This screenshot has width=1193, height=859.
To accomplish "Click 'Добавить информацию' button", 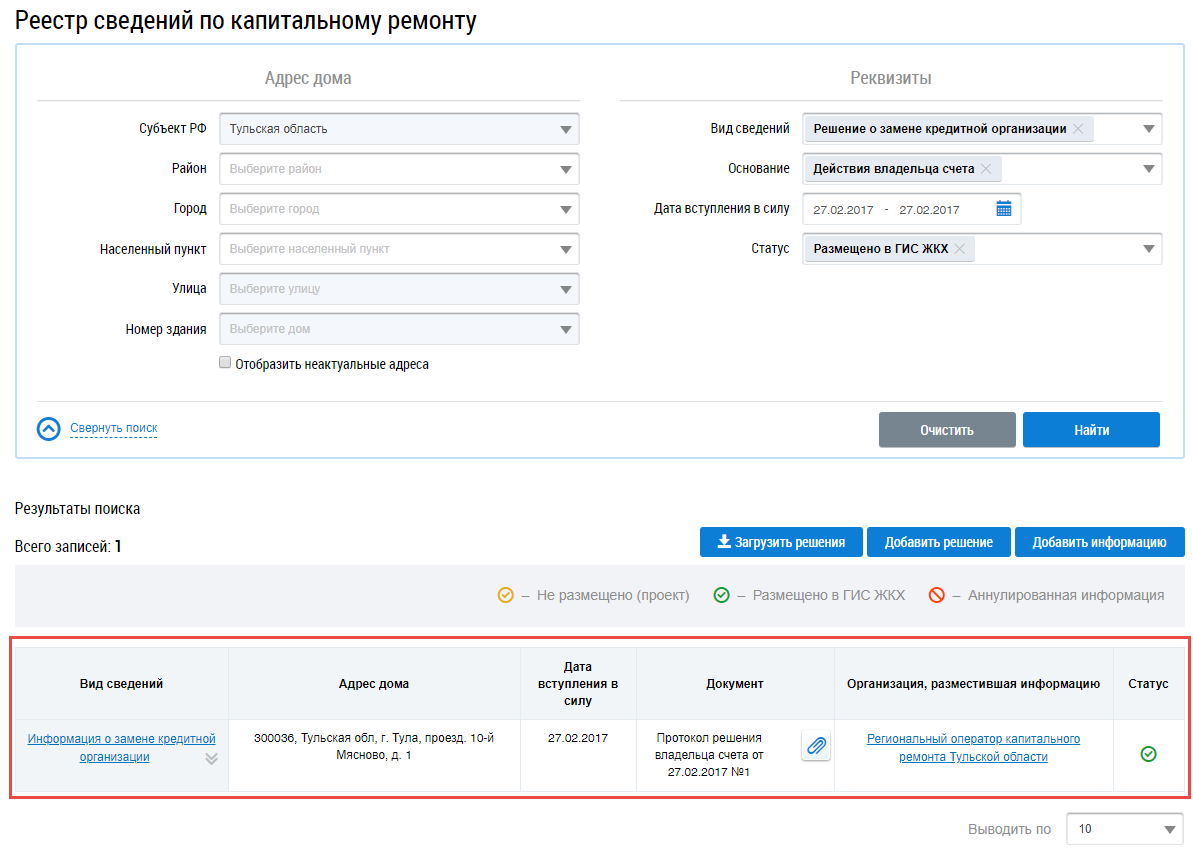I will pos(1099,542).
